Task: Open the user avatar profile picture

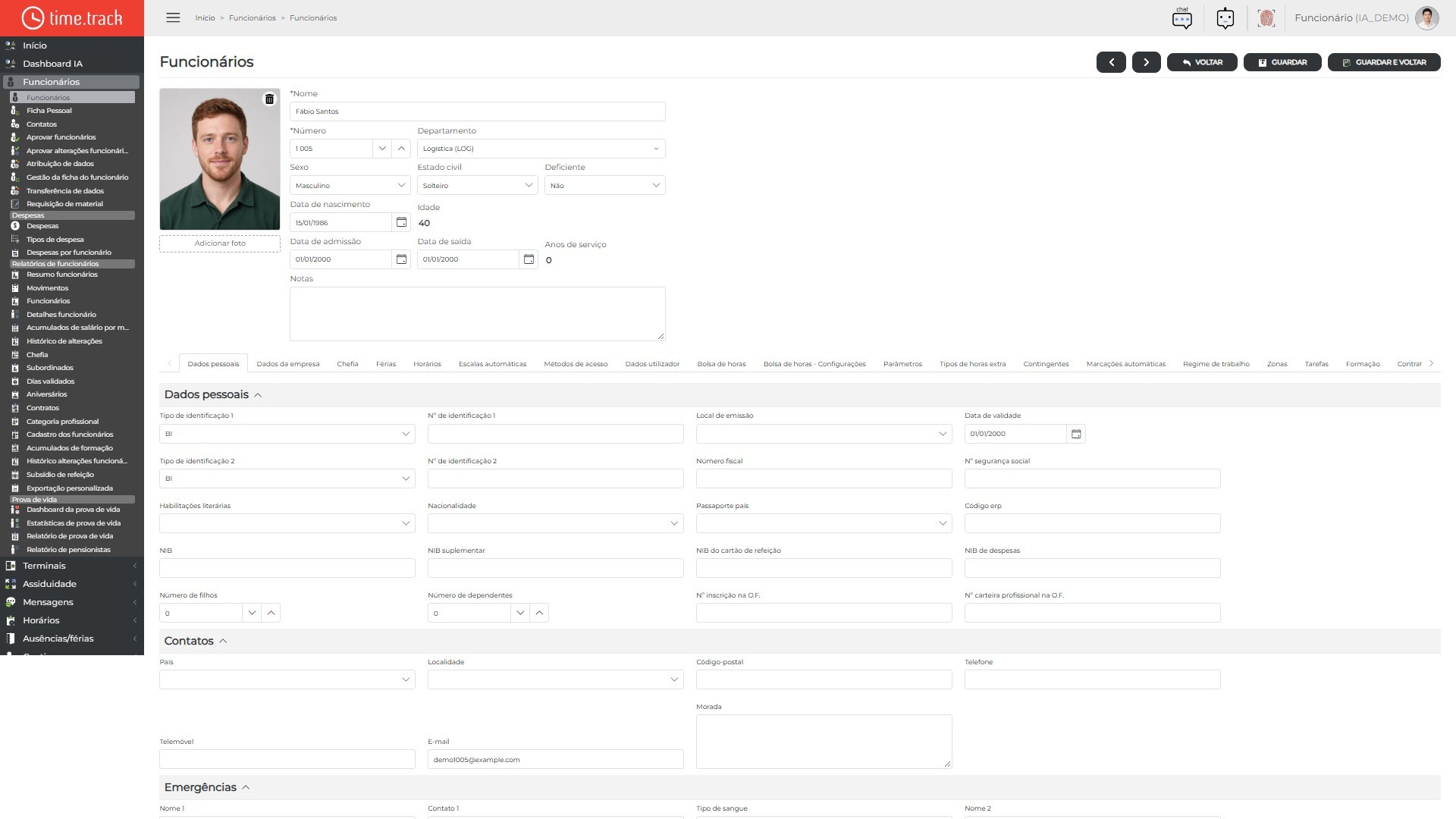Action: coord(1426,17)
